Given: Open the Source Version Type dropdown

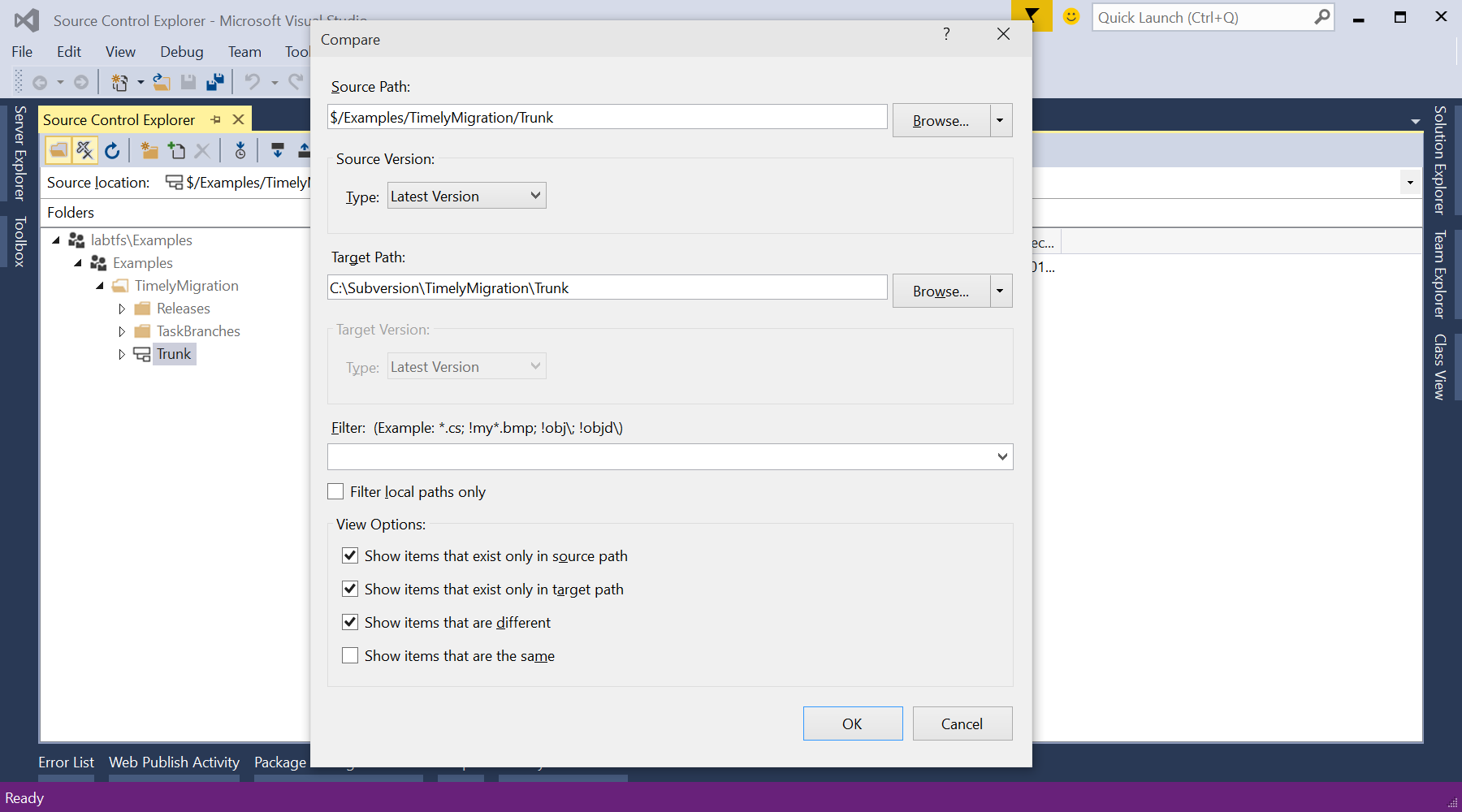Looking at the screenshot, I should point(467,196).
